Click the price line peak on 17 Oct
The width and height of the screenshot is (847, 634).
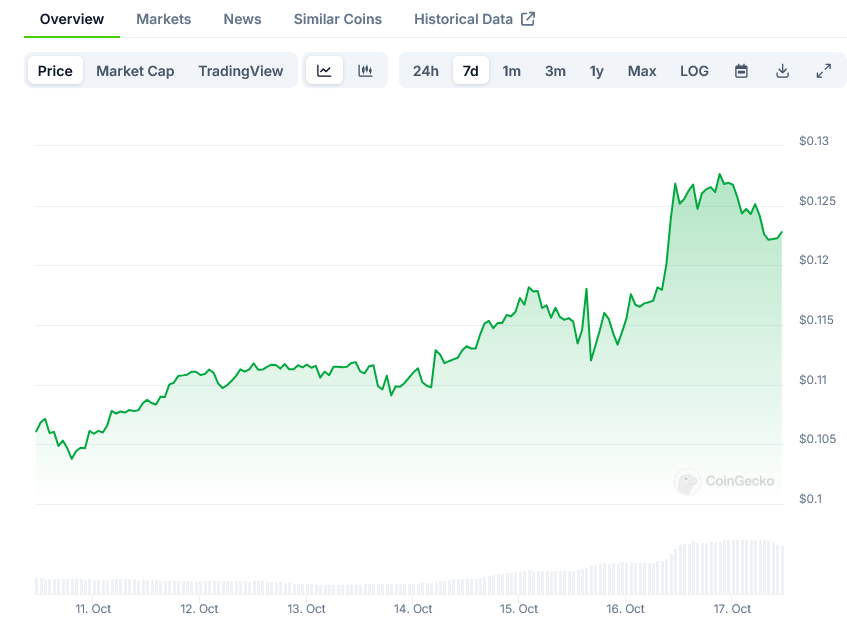[720, 174]
